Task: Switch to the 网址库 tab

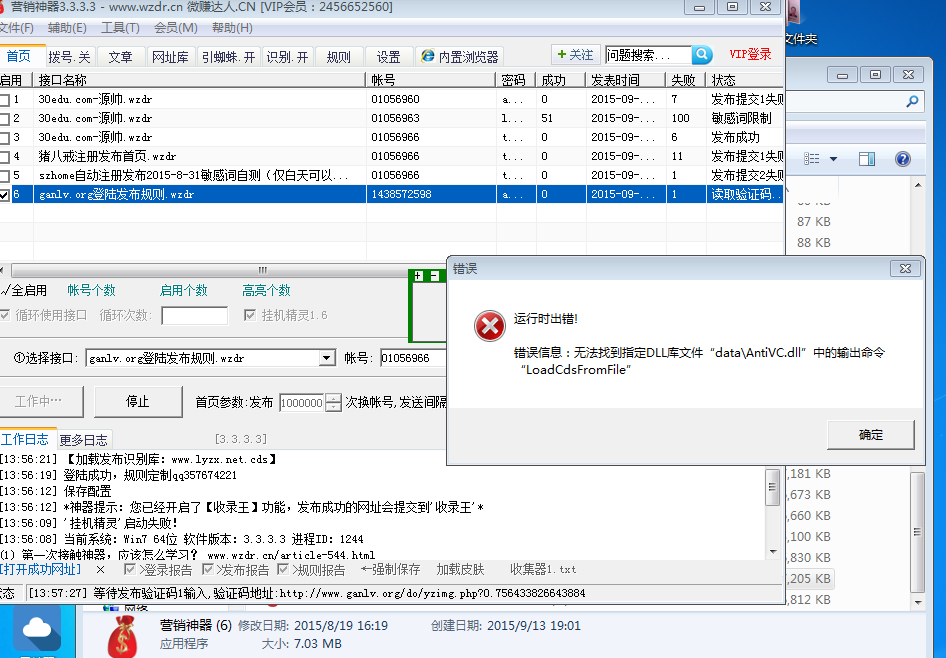Action: pos(170,57)
